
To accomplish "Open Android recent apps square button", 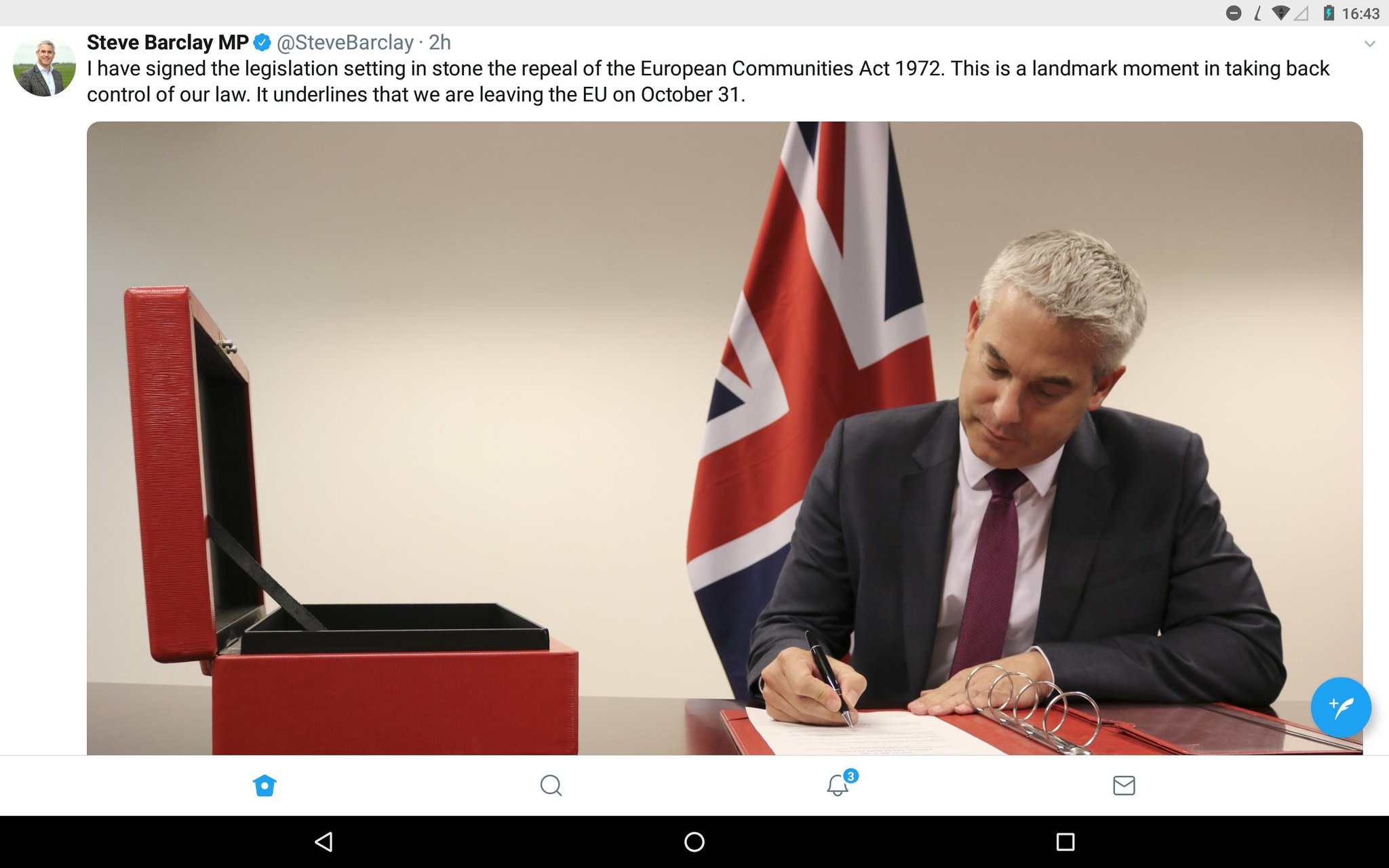I will (x=1065, y=842).
